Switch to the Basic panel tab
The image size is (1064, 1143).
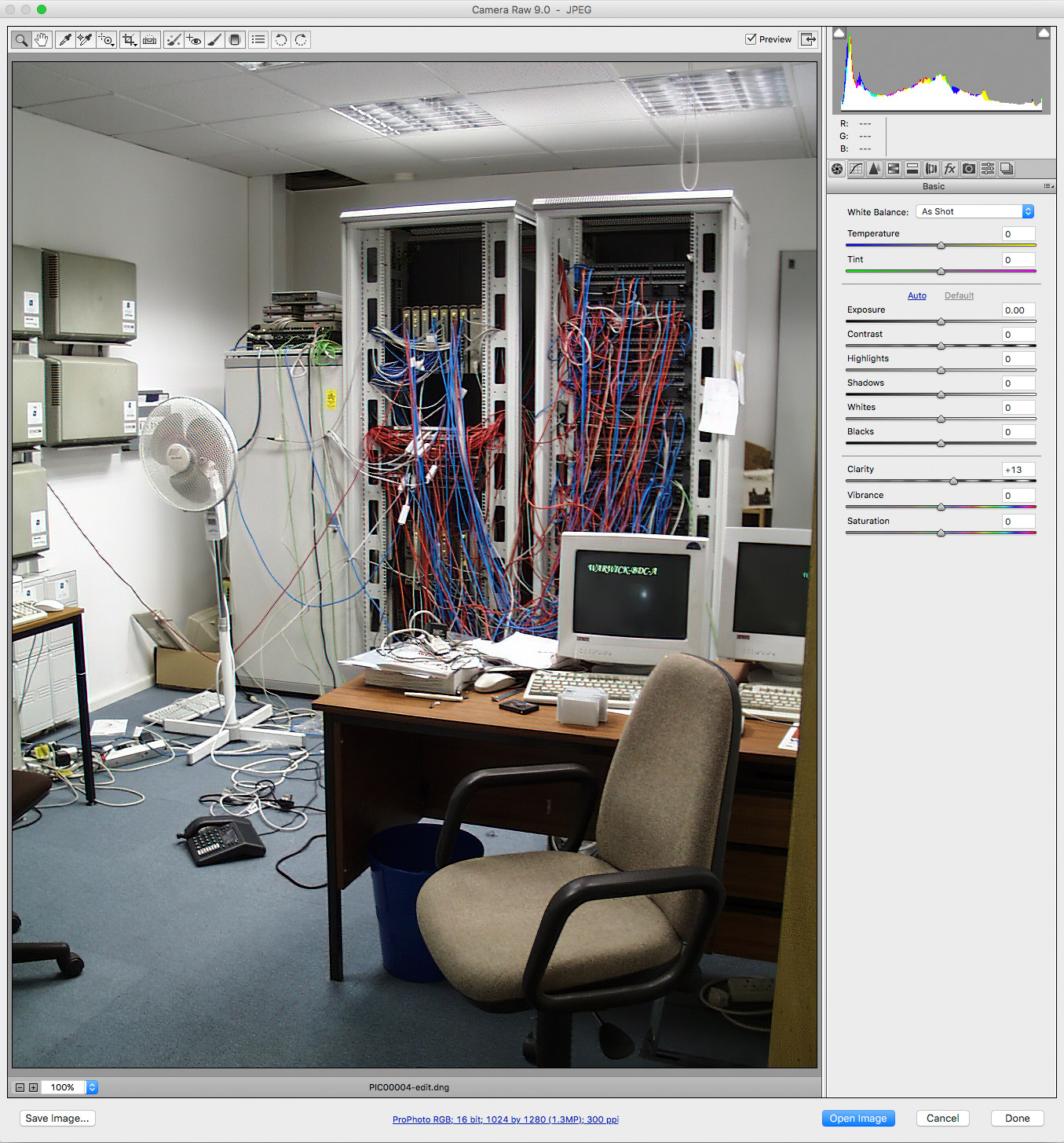pos(837,169)
